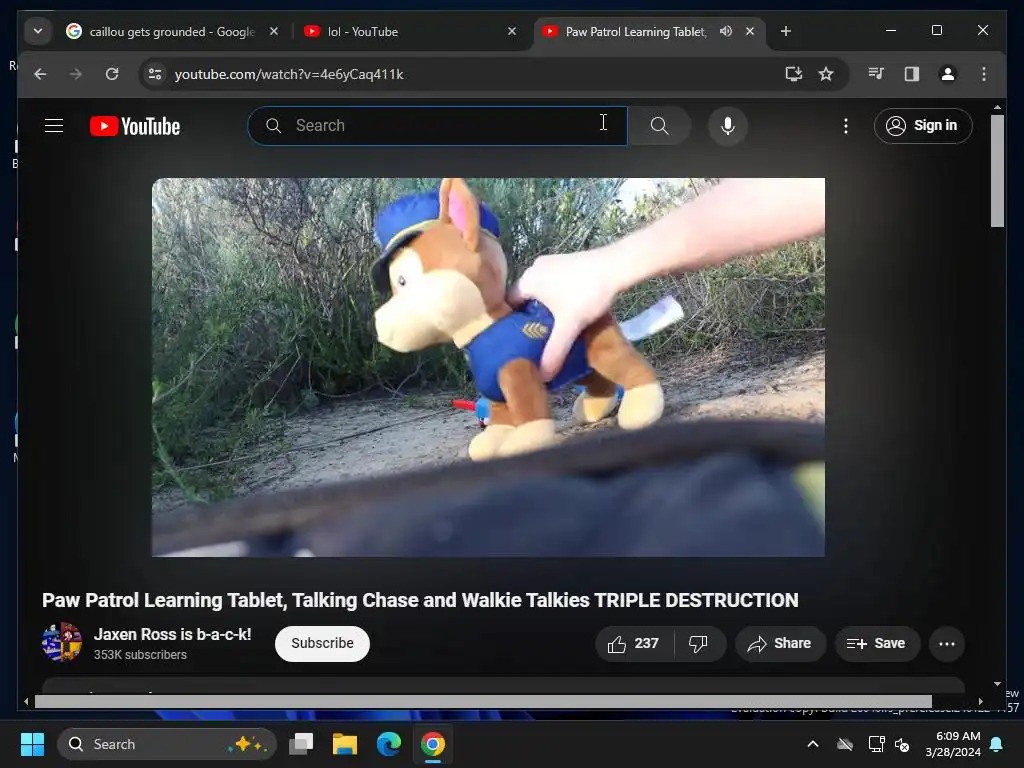Expand the tab search dropdown
Screen dimensions: 1024x768
pos(38,31)
